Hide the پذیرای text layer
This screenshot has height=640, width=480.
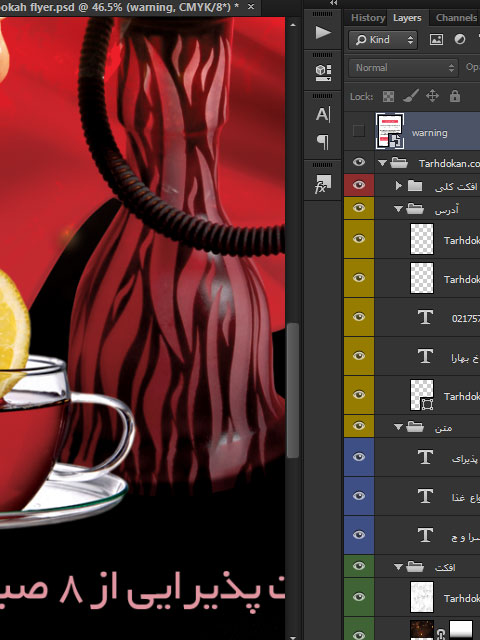[x=359, y=457]
